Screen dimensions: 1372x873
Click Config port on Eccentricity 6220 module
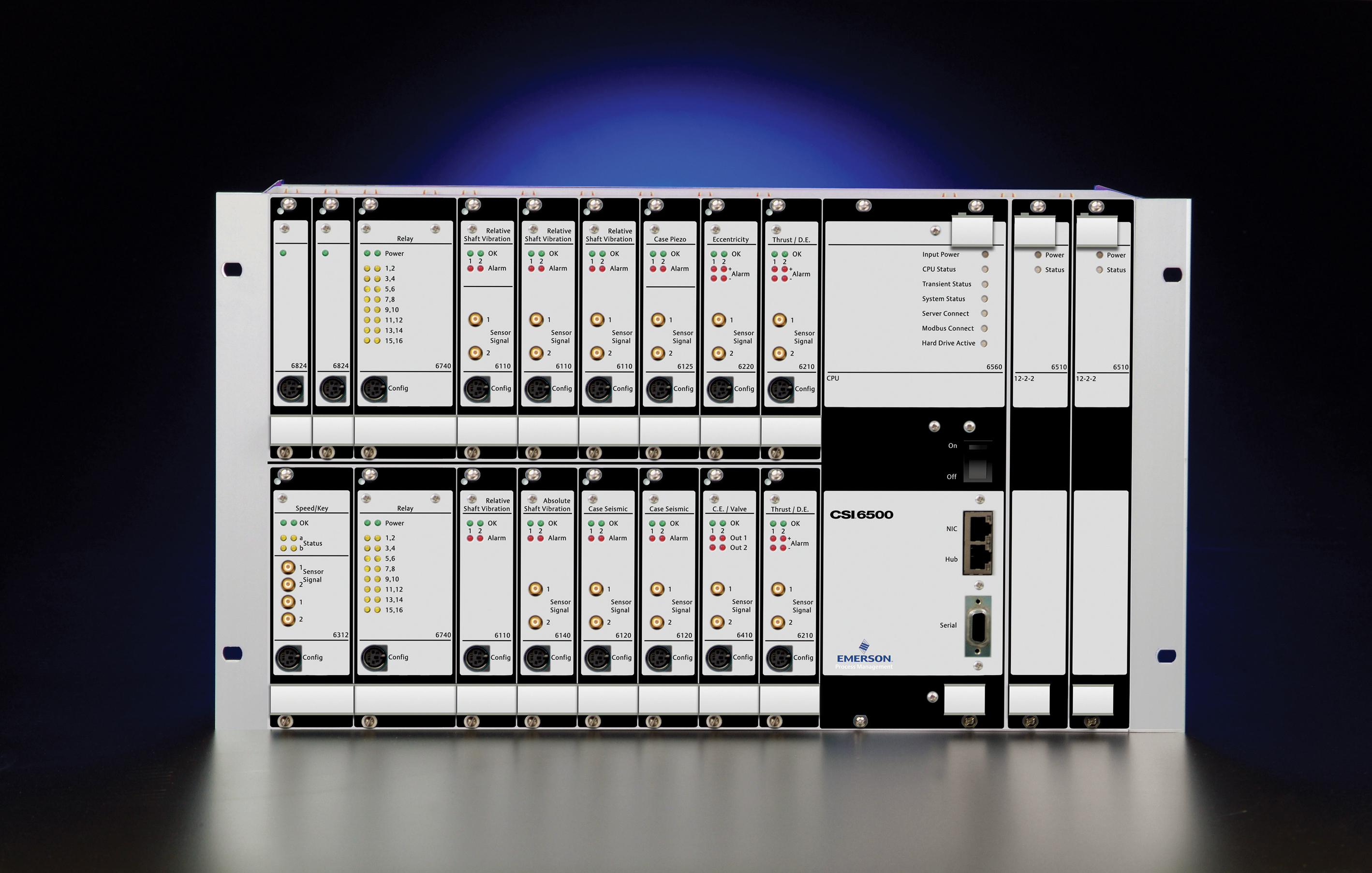(x=720, y=390)
